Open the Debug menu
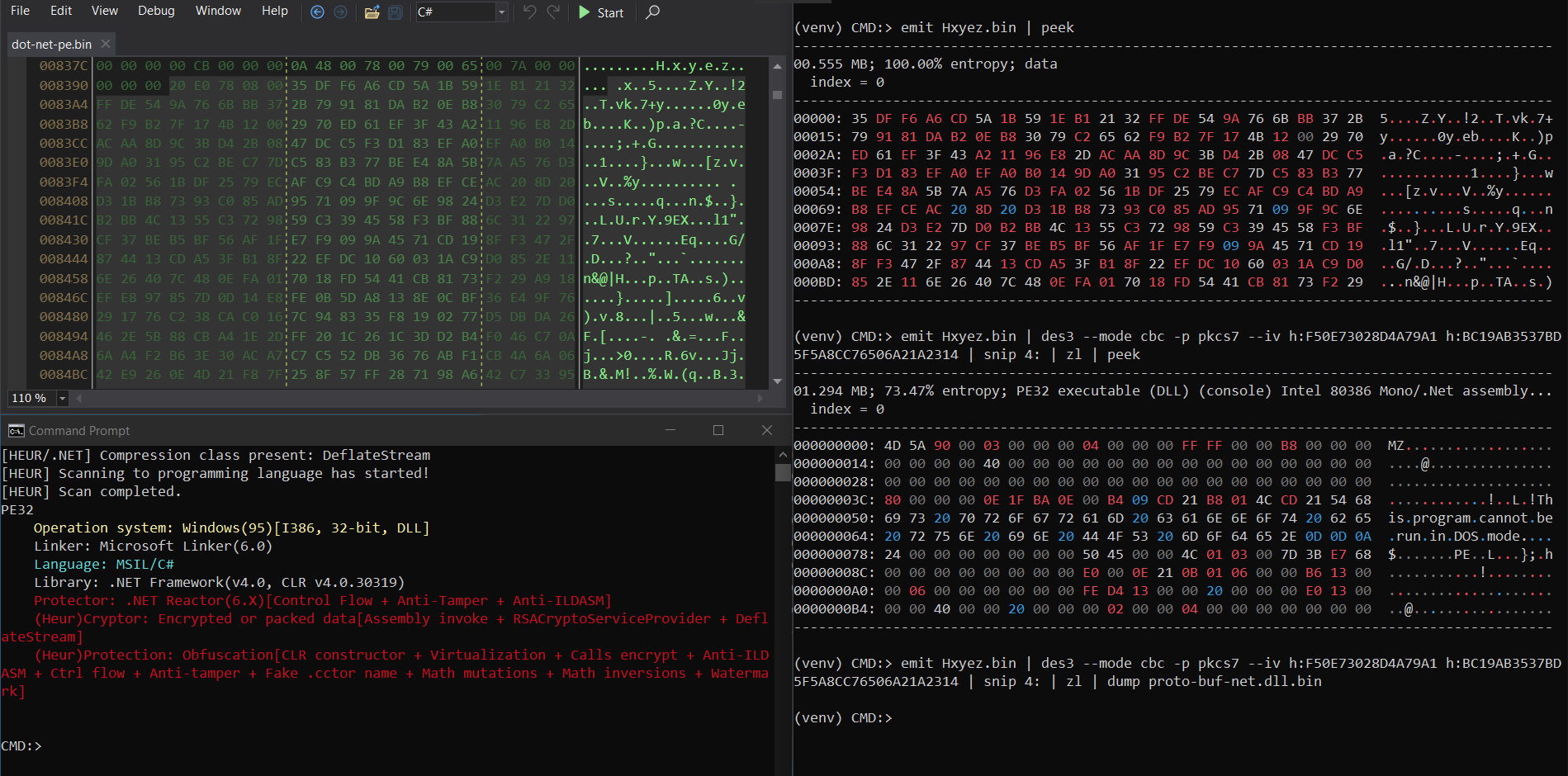 (156, 11)
